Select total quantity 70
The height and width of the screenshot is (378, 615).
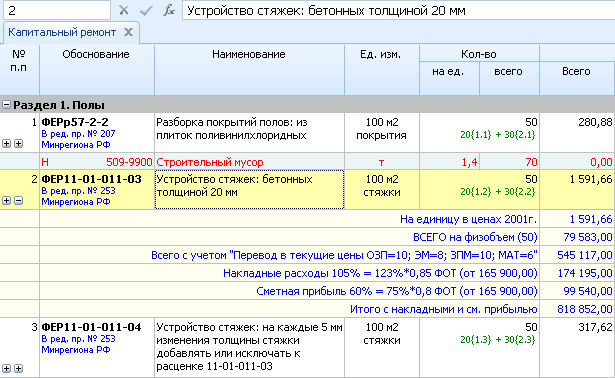point(531,162)
